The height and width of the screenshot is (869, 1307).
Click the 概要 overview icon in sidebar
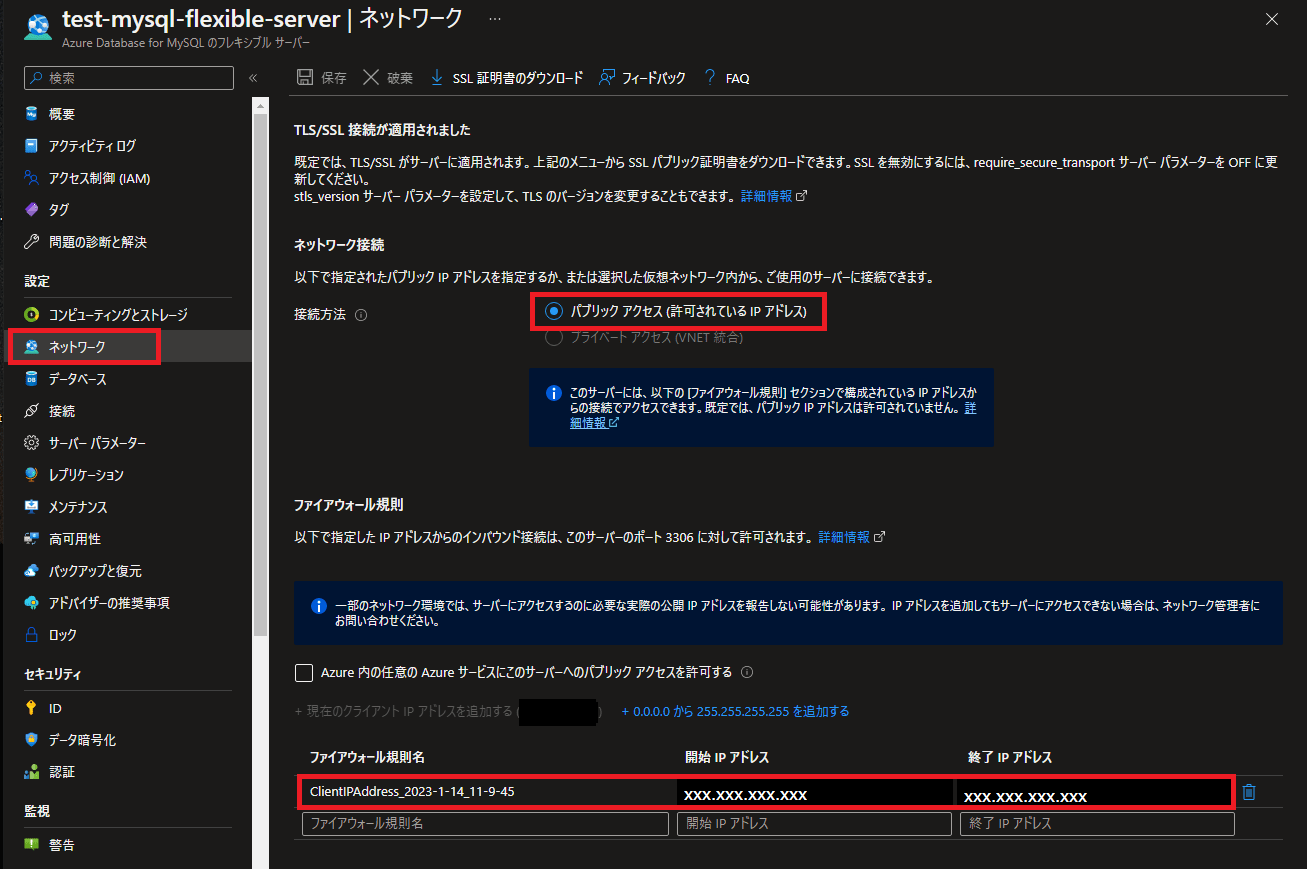pyautogui.click(x=31, y=114)
